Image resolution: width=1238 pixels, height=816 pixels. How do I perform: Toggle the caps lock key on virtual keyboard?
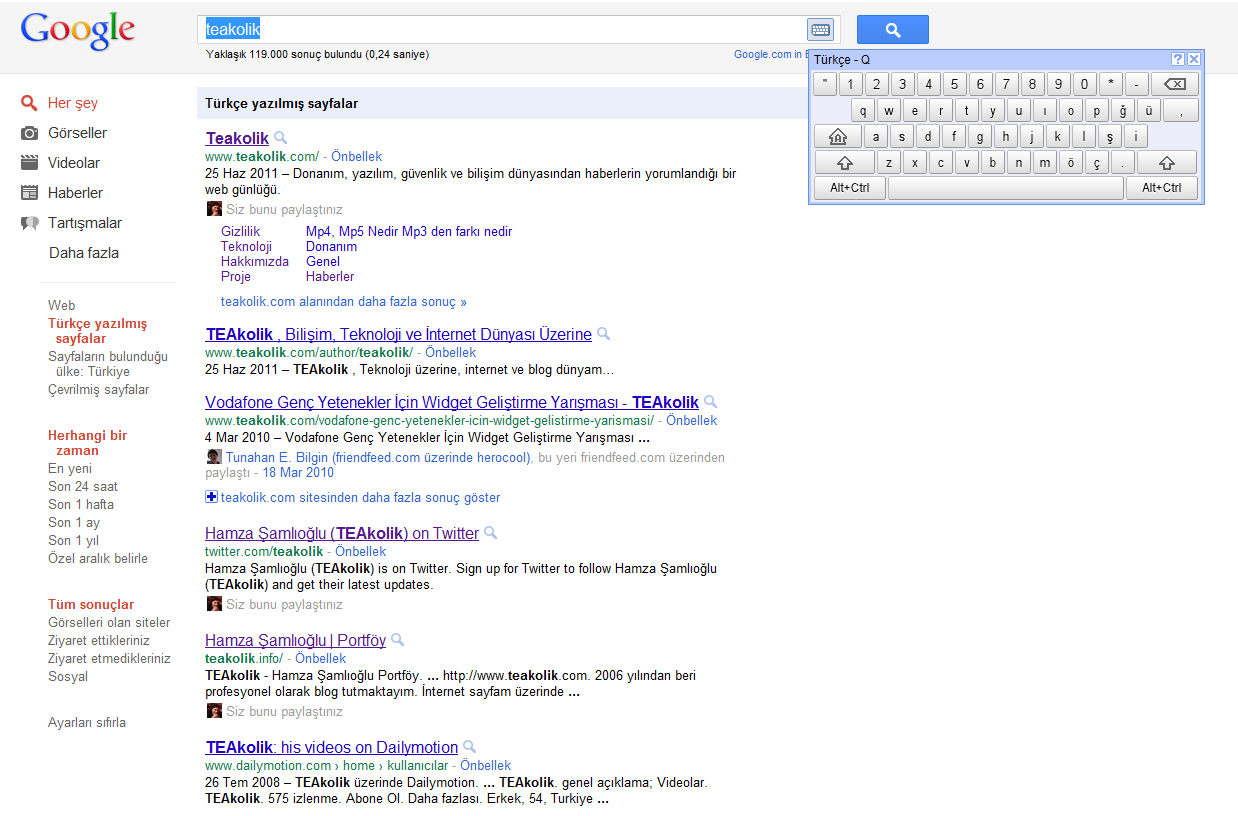coord(838,136)
